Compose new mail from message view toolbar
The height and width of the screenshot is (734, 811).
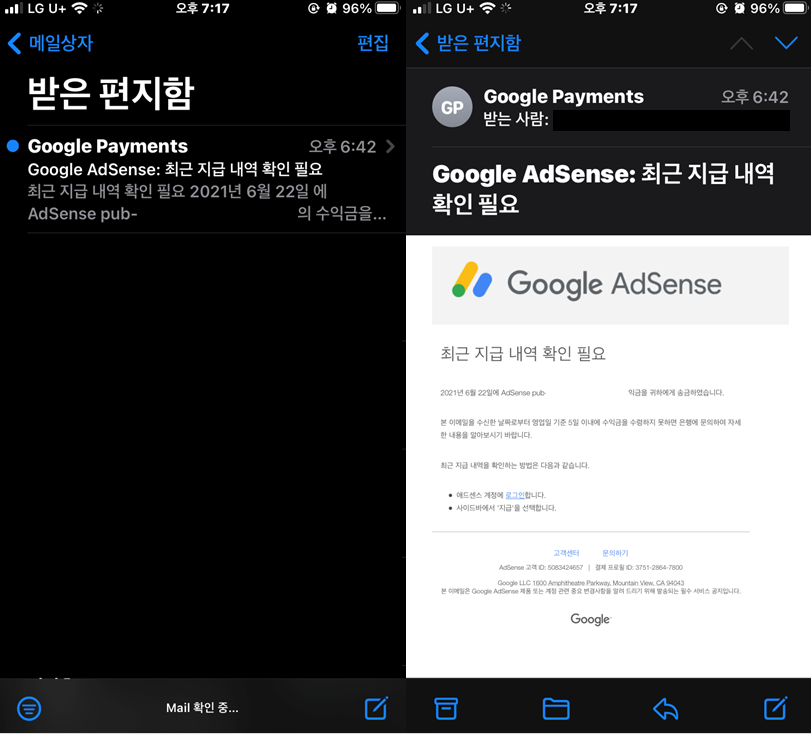point(776,708)
